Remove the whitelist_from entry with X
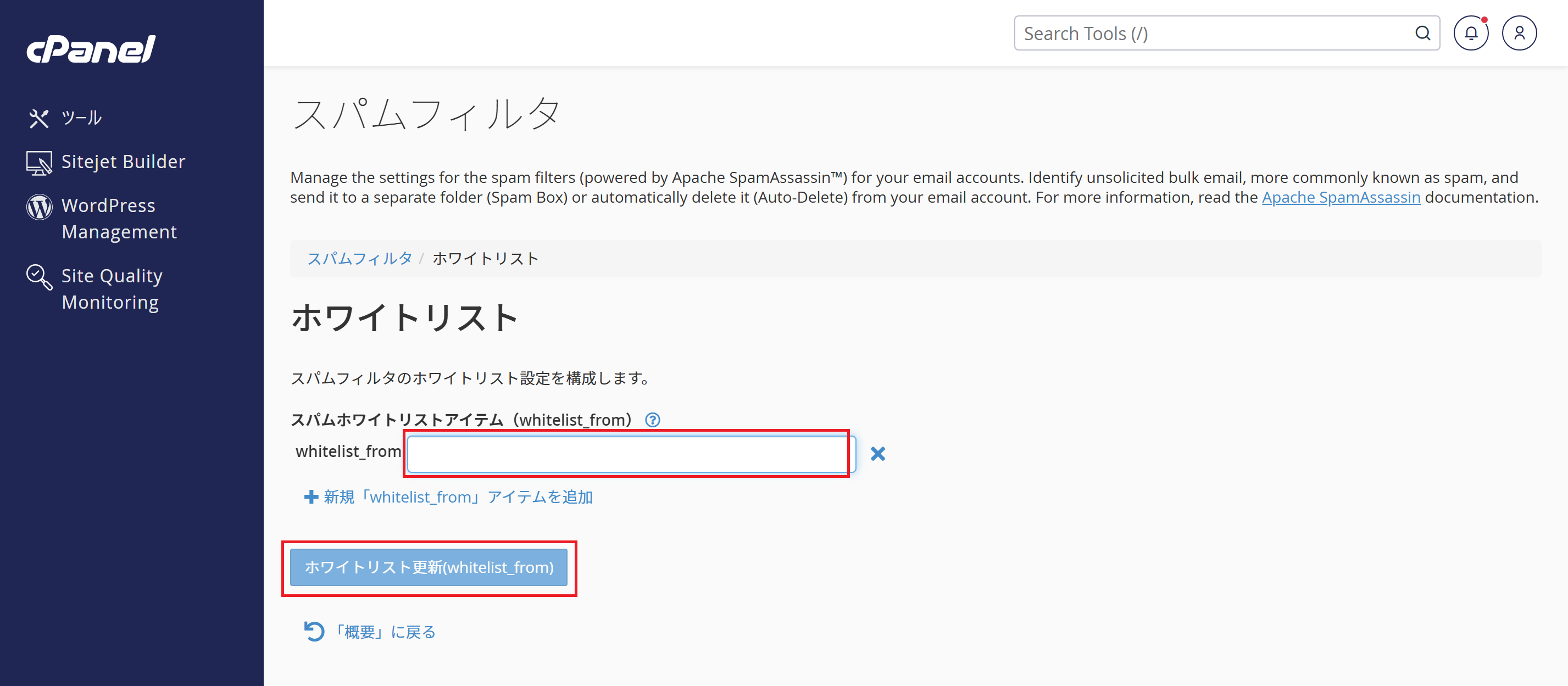The image size is (1568, 686). coord(877,454)
